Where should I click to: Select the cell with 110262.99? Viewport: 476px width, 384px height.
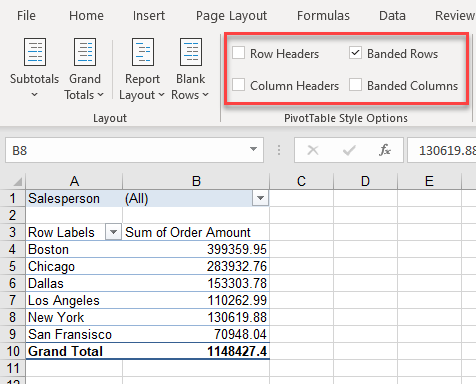point(196,300)
